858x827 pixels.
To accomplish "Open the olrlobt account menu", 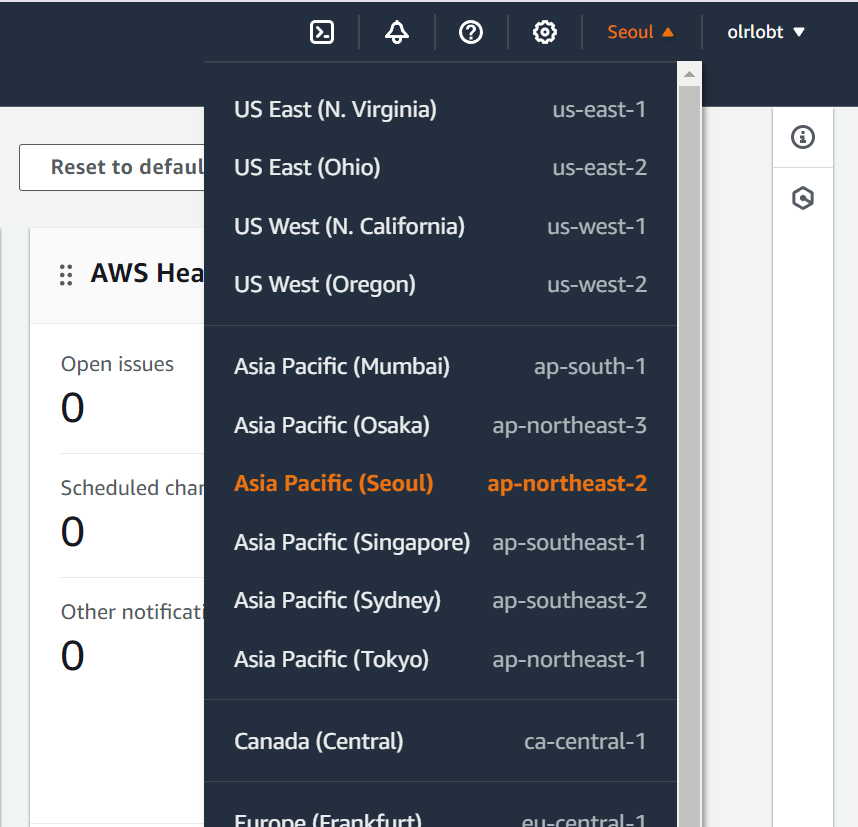I will point(766,32).
